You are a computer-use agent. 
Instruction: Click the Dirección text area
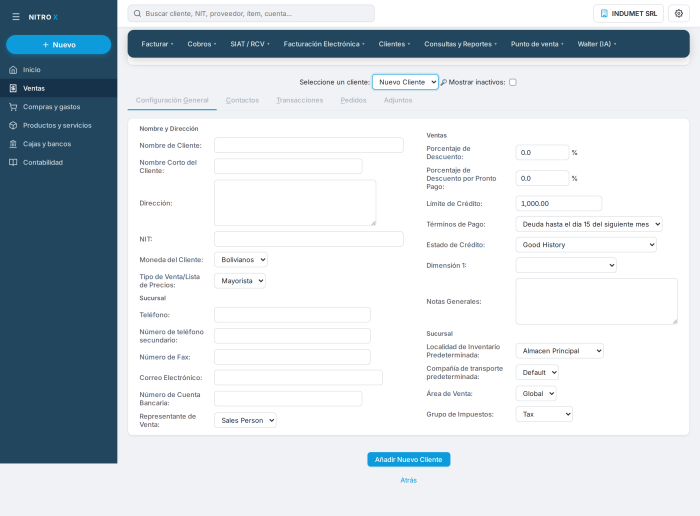pyautogui.click(x=295, y=203)
